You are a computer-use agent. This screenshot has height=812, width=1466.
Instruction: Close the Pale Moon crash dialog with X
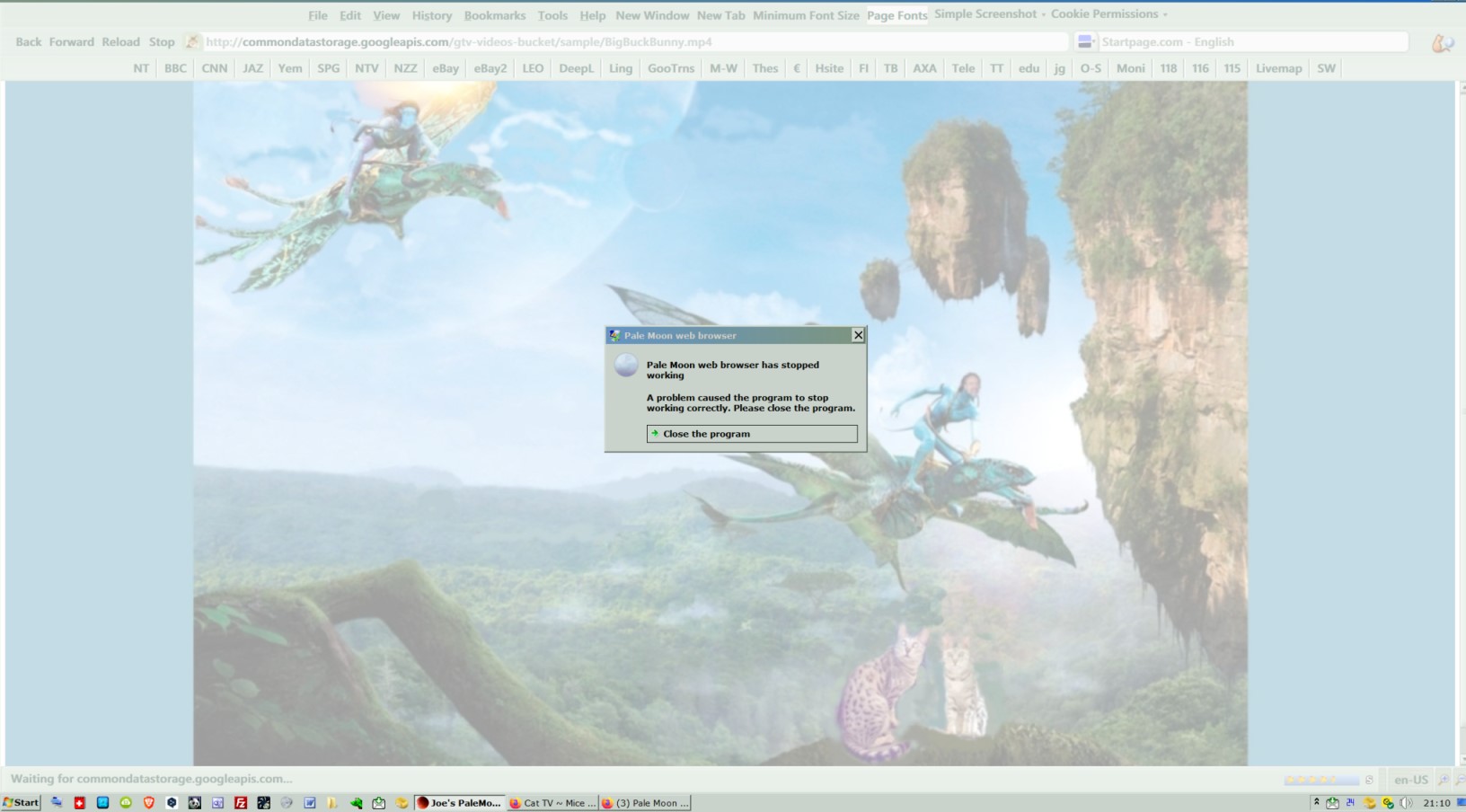858,335
